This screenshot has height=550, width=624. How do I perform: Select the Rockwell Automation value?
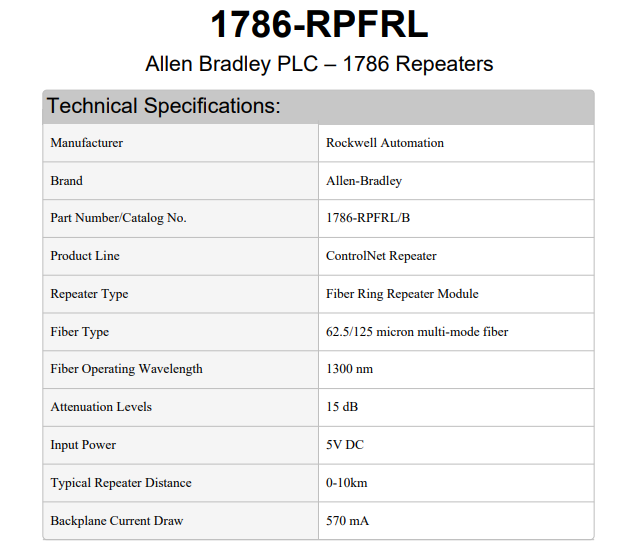385,142
